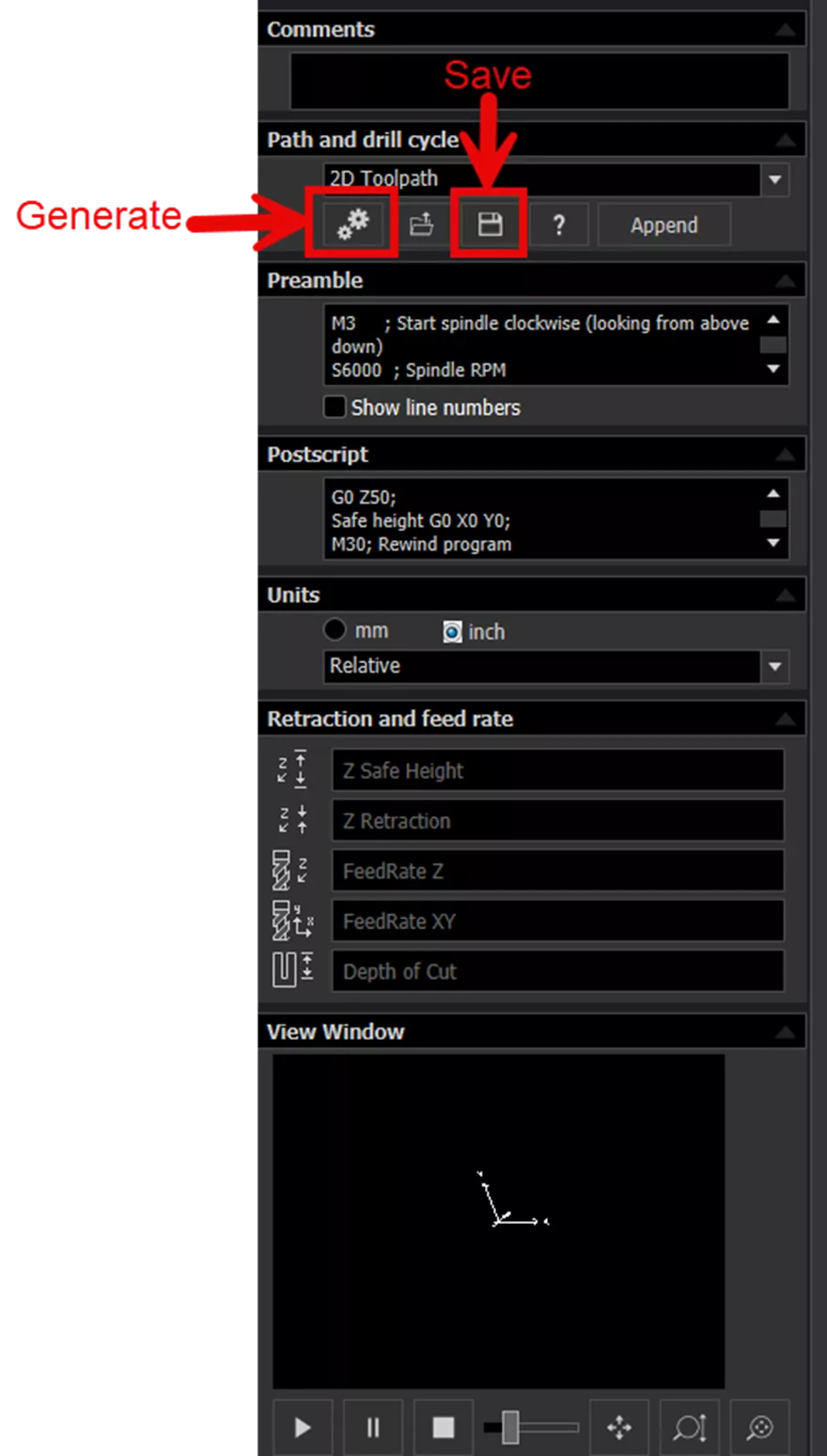Click the Postscript scroll up arrow
827x1456 pixels.
772,493
